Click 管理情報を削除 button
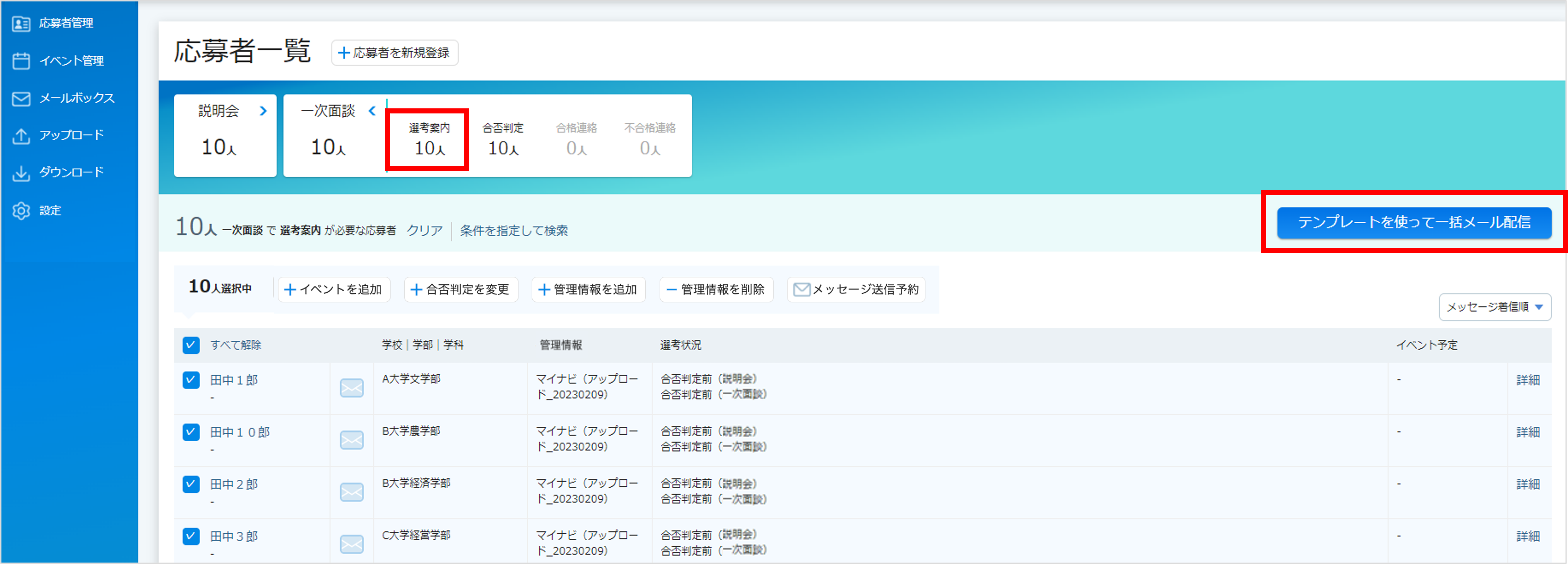This screenshot has height=564, width=1568. point(716,290)
